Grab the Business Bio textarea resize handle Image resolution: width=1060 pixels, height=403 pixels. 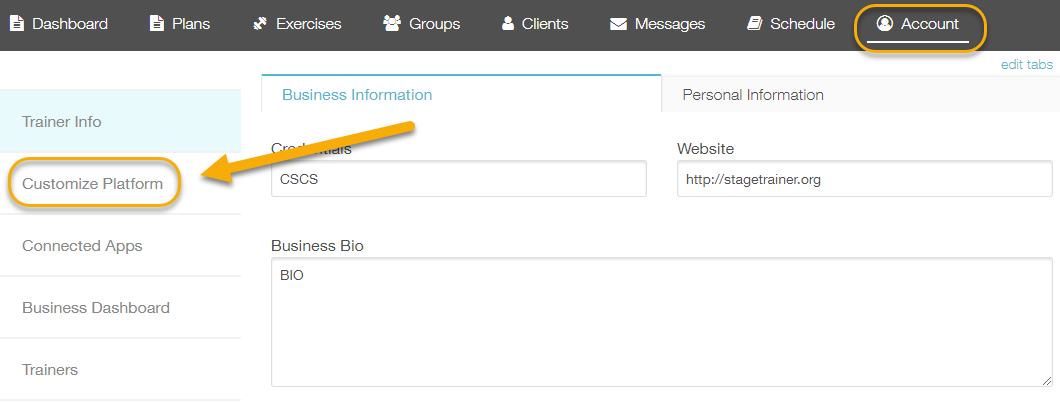click(1046, 381)
